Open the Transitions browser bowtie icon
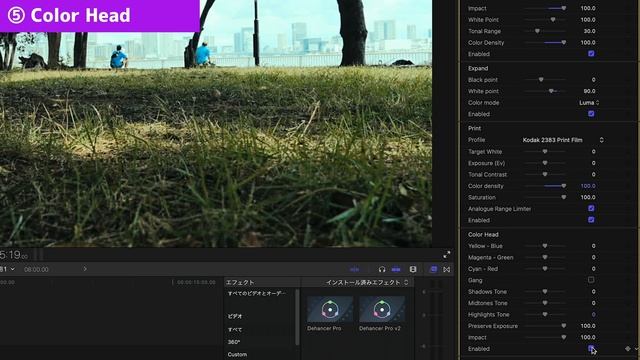 [447, 269]
